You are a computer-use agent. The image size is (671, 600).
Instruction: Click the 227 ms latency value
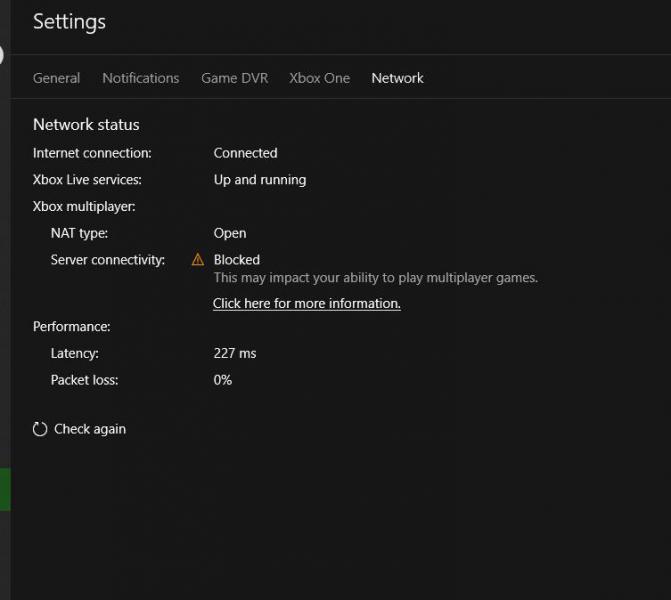pos(235,353)
